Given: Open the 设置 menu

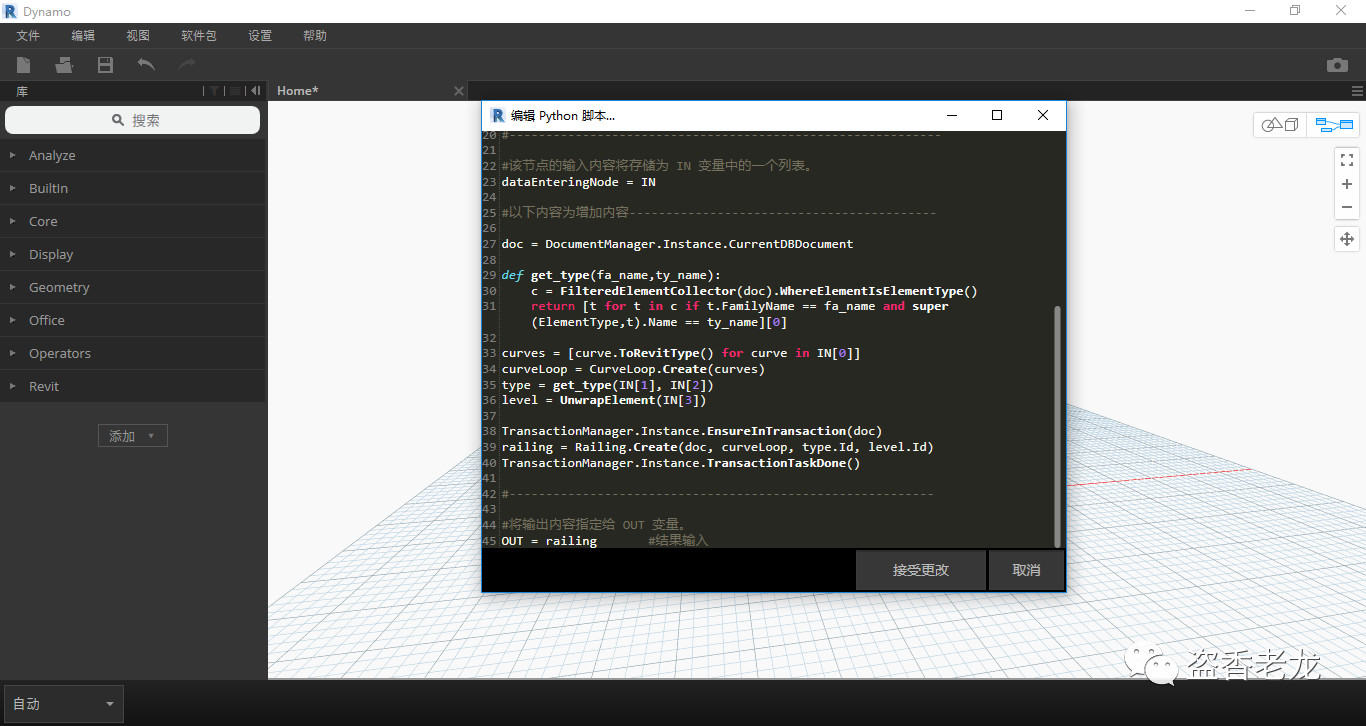Looking at the screenshot, I should click(x=260, y=36).
